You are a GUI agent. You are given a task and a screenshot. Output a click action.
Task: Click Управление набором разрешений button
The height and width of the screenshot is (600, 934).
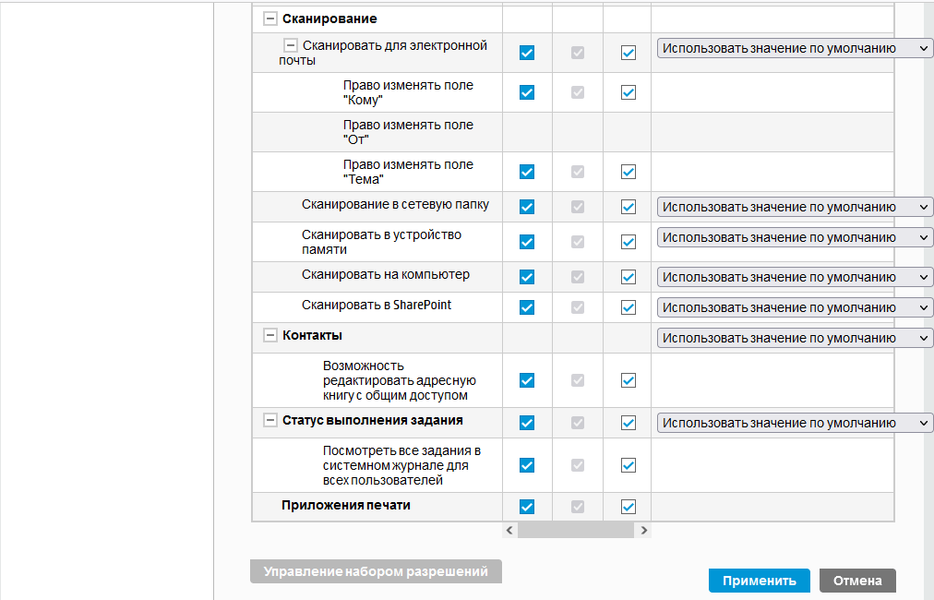375,572
